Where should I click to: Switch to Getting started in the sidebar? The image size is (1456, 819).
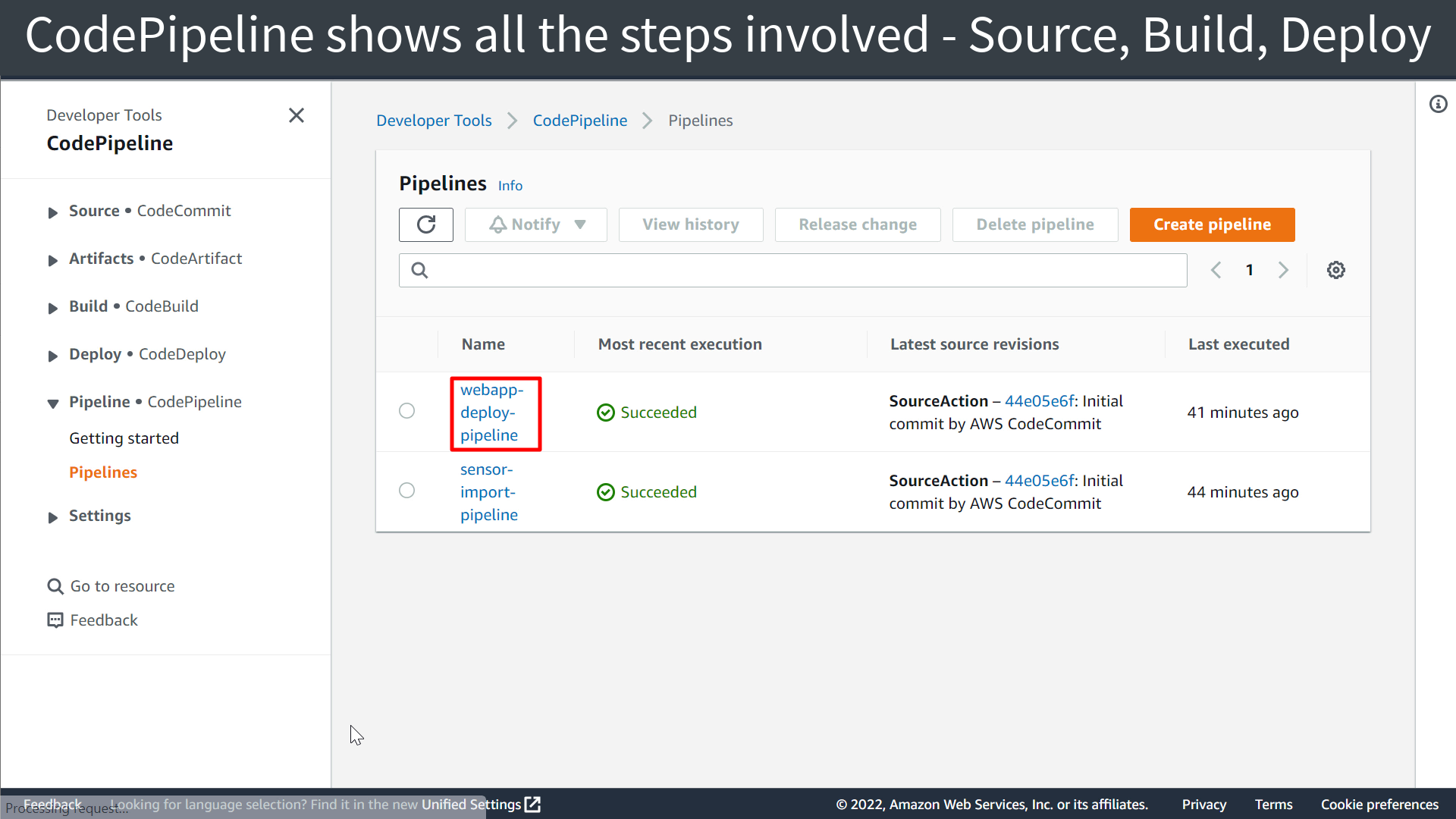coord(124,438)
